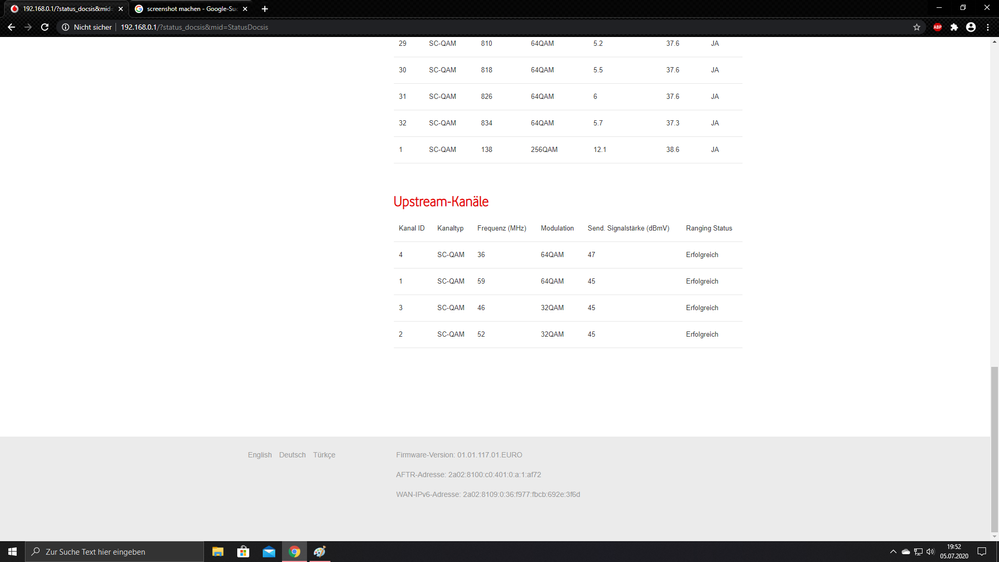
Task: Open the Windows Start menu
Action: (12, 552)
